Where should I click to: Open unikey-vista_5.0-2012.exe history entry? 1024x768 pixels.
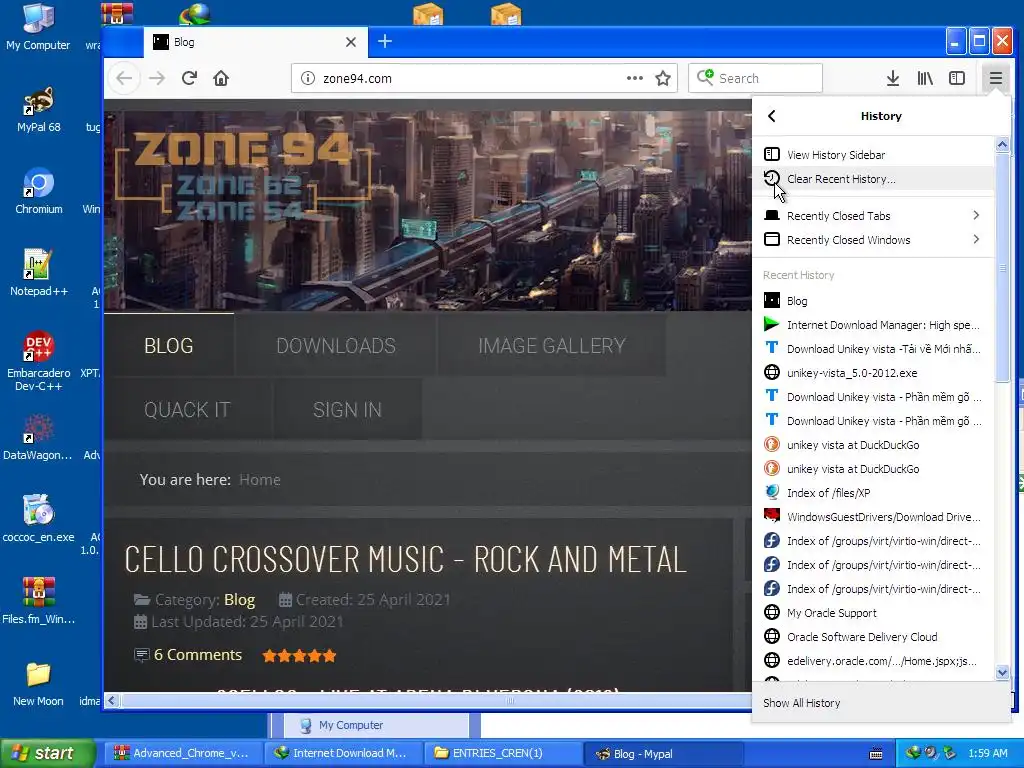873,373
